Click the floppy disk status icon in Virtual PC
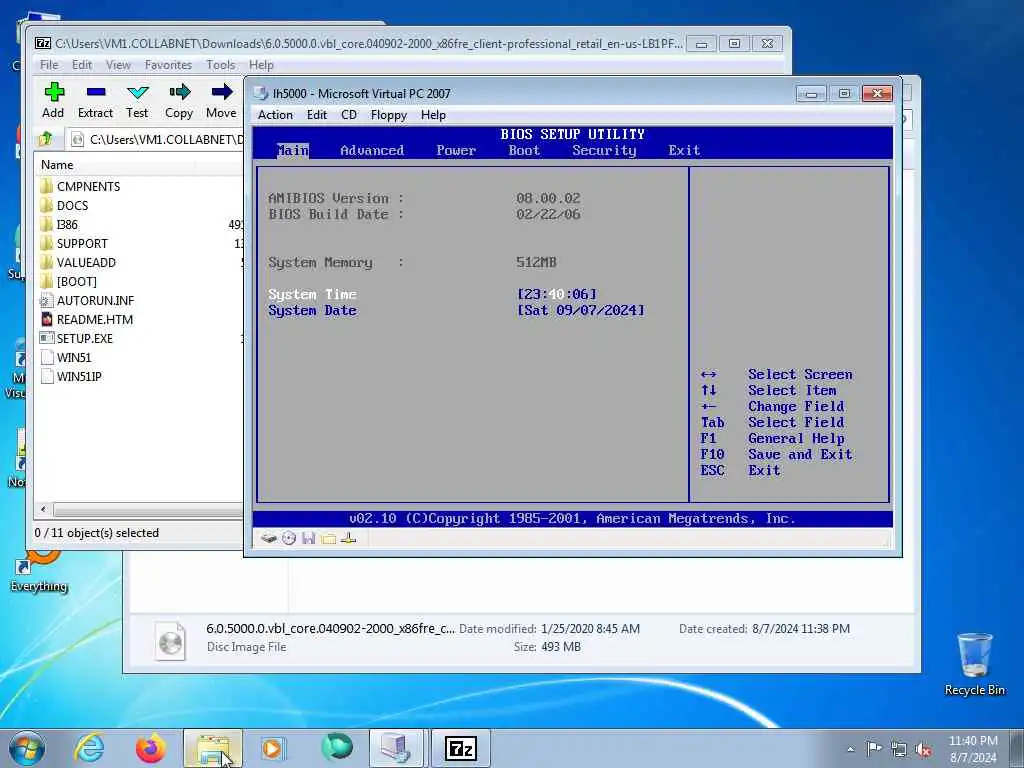Viewport: 1024px width, 768px height. [309, 538]
